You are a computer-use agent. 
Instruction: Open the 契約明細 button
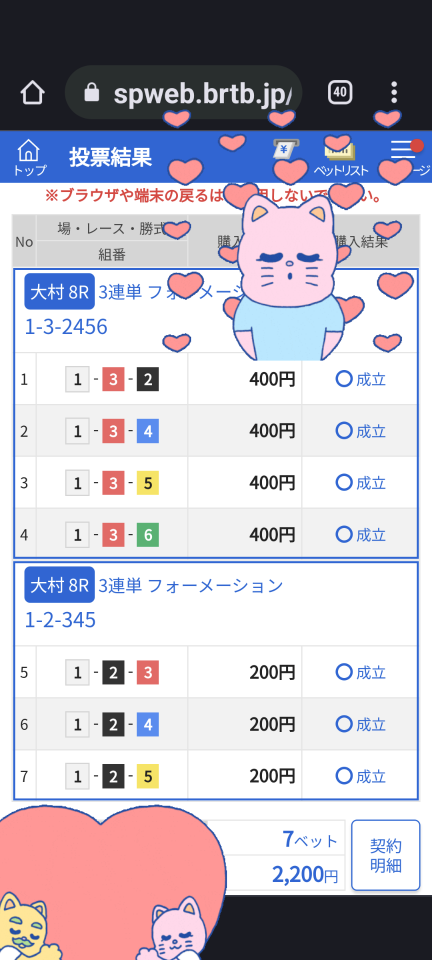point(385,855)
